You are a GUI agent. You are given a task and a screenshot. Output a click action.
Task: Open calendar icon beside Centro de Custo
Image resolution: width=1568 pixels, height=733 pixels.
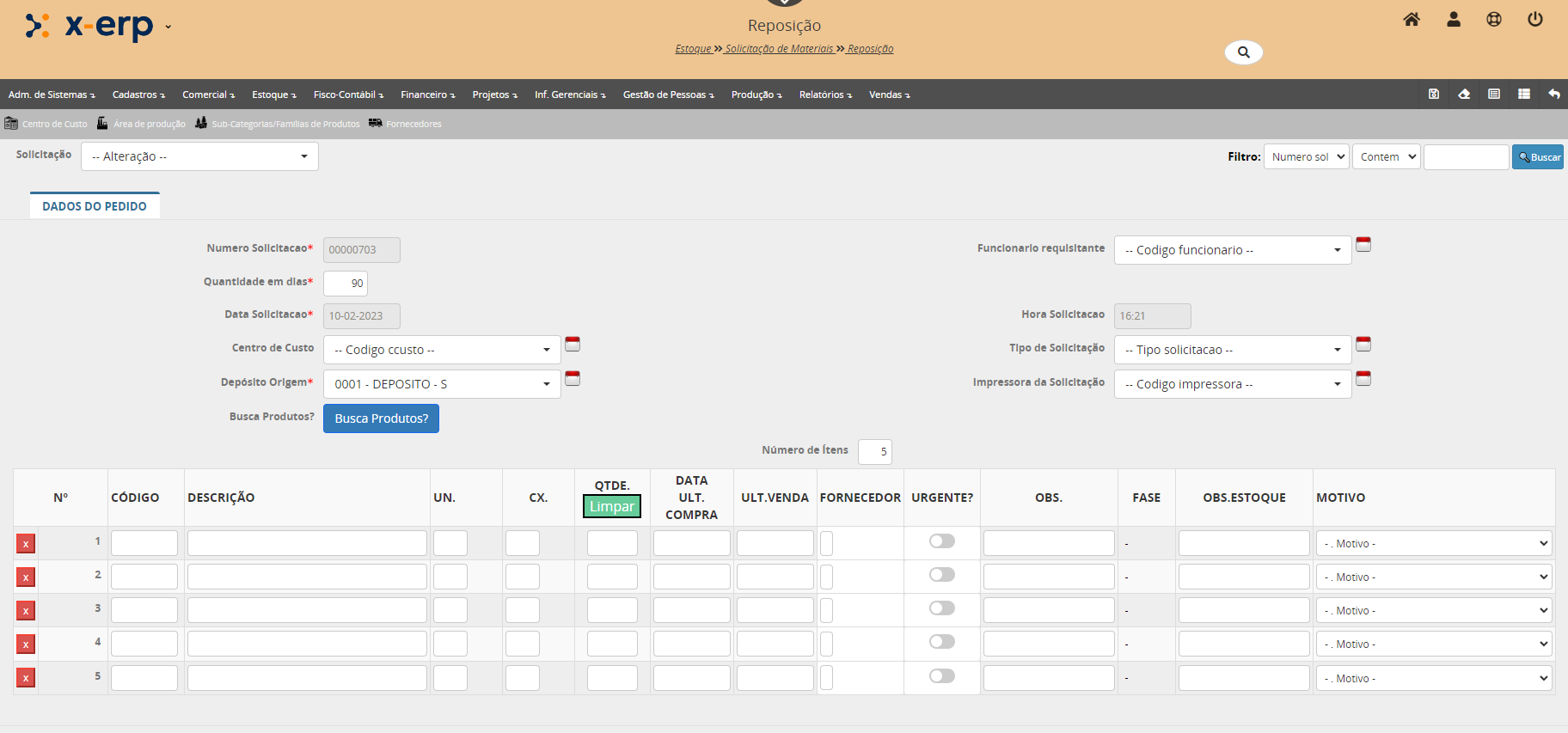(573, 345)
